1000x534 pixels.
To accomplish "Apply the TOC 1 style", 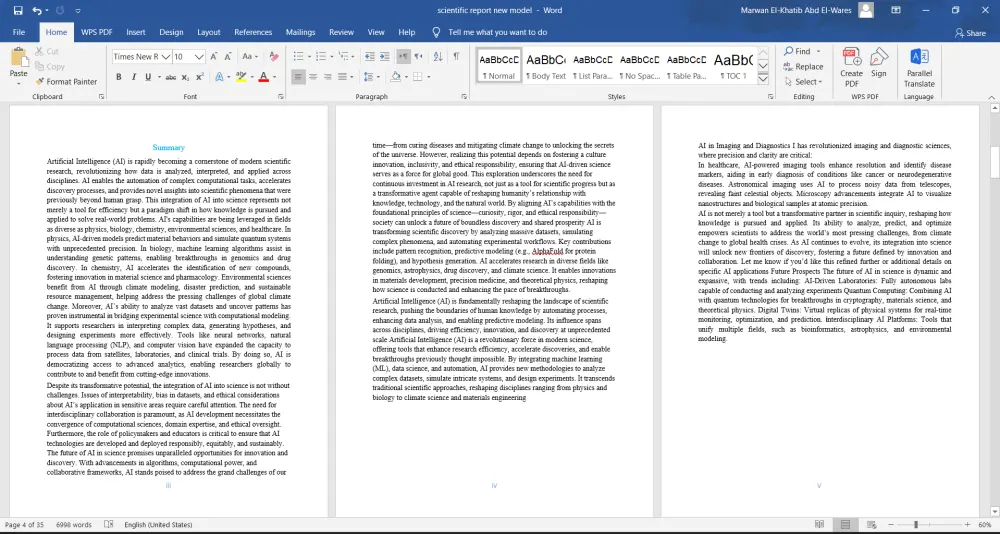I will pos(733,66).
